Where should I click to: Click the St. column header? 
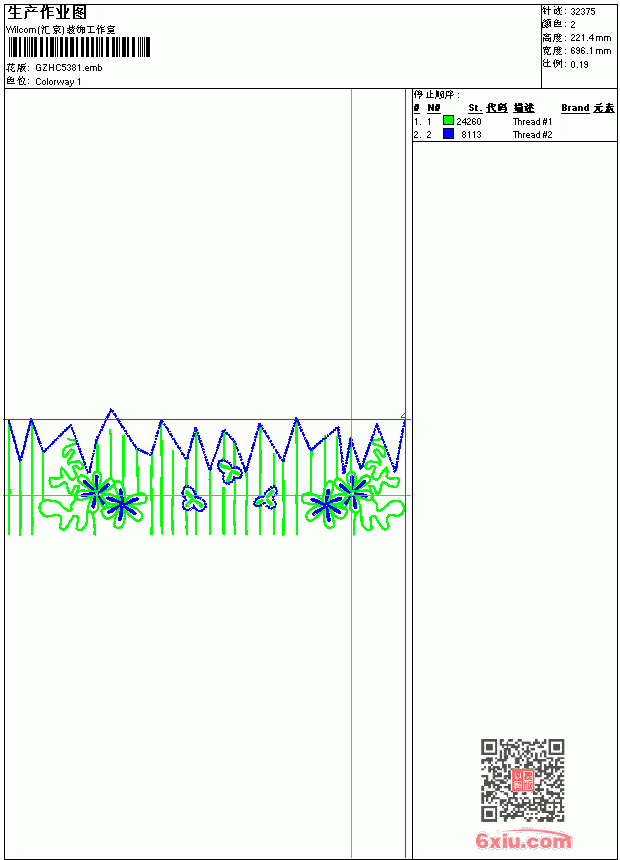(475, 108)
